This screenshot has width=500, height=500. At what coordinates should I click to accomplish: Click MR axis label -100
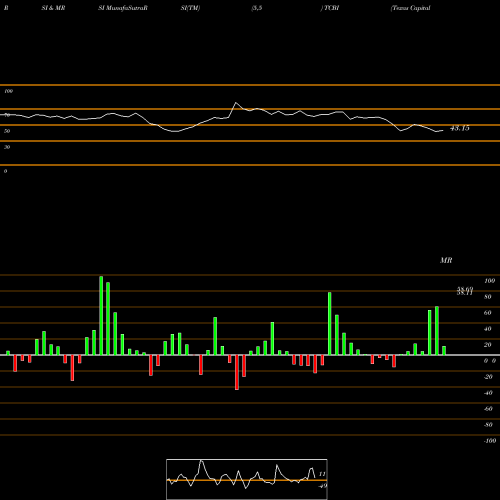[490, 441]
